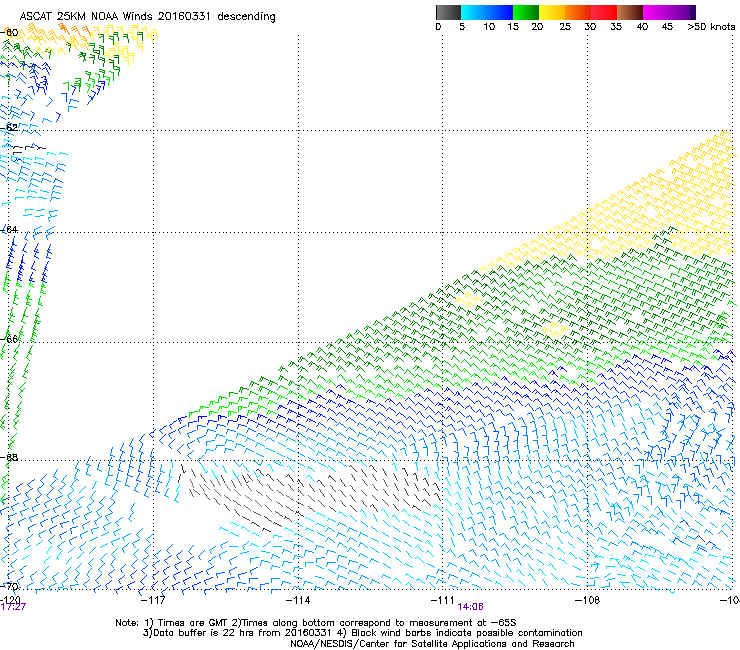Screen dimensions: 740x650
Task: Click the '-70' latitude axis label
Action: pos(9,586)
